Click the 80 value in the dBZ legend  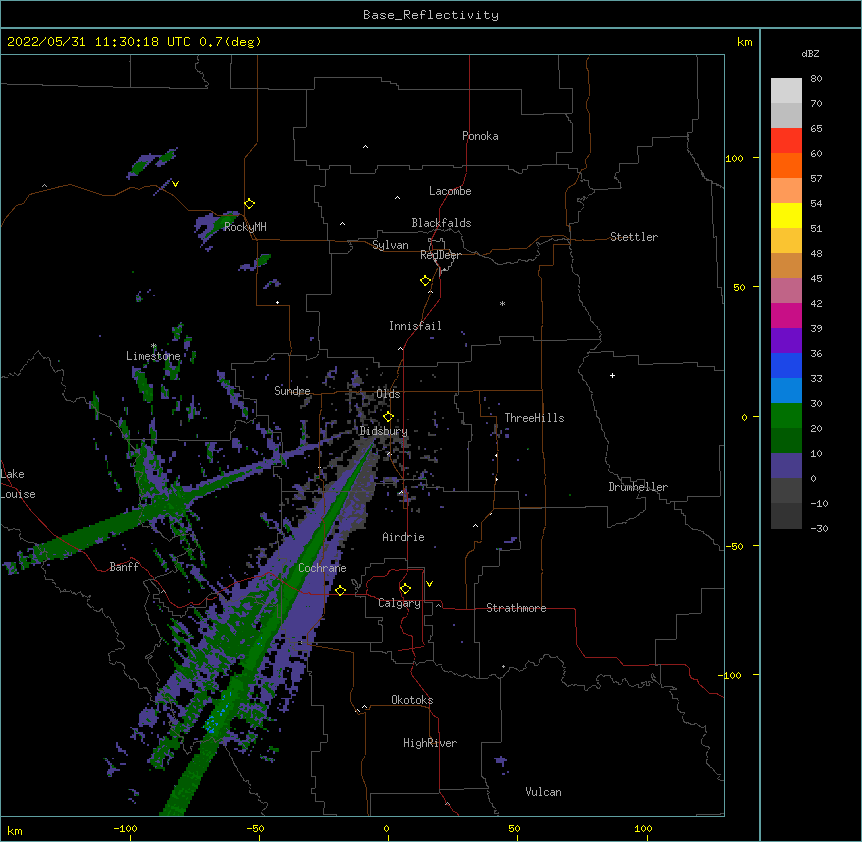[x=816, y=79]
